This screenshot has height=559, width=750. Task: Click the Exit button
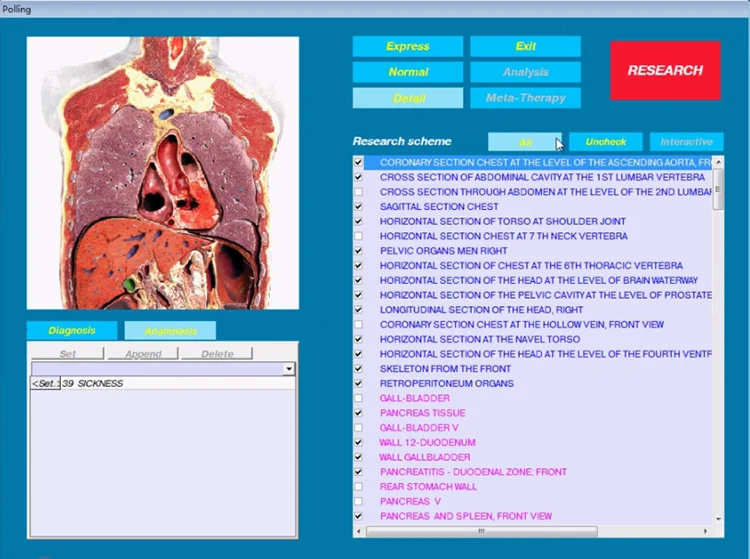pos(526,46)
